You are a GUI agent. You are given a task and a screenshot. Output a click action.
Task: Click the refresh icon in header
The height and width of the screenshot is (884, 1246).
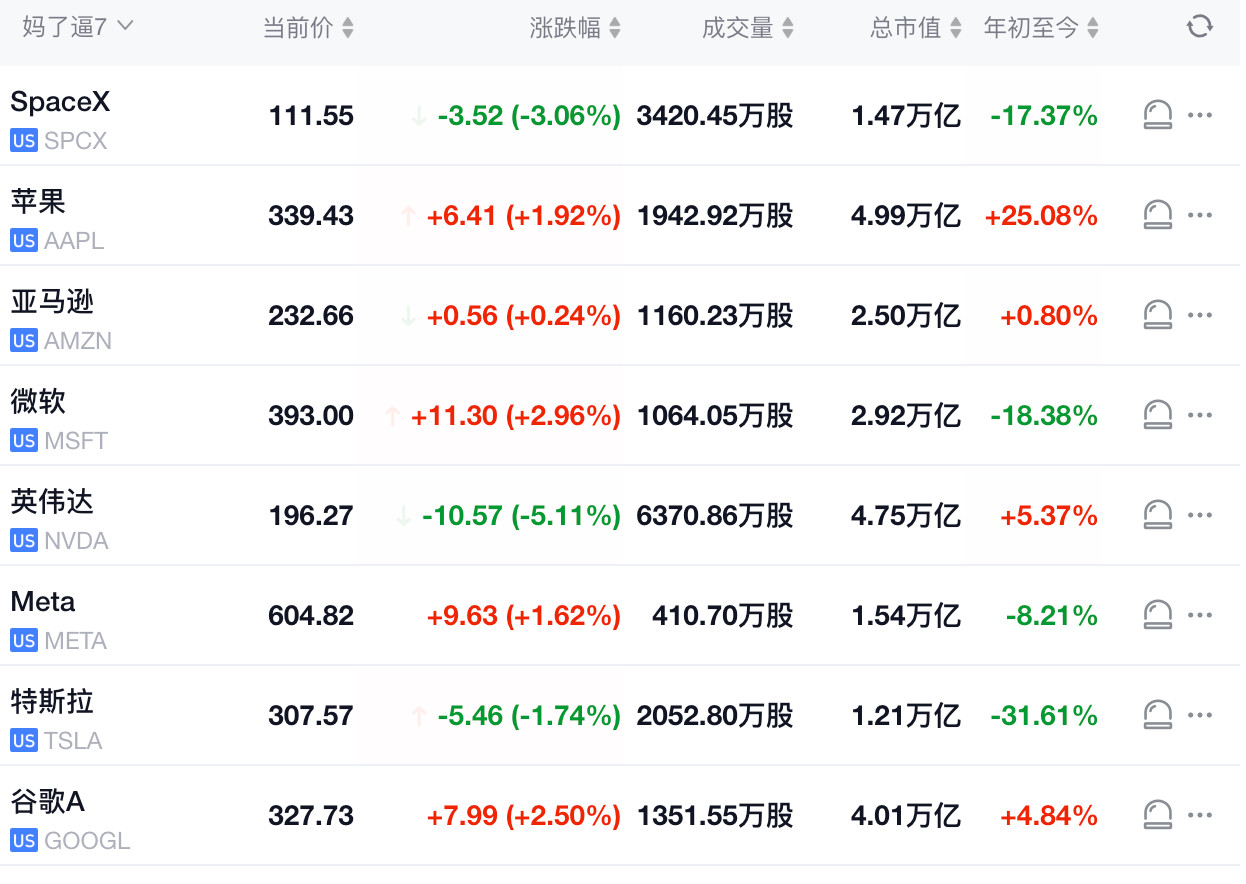[x=1199, y=27]
